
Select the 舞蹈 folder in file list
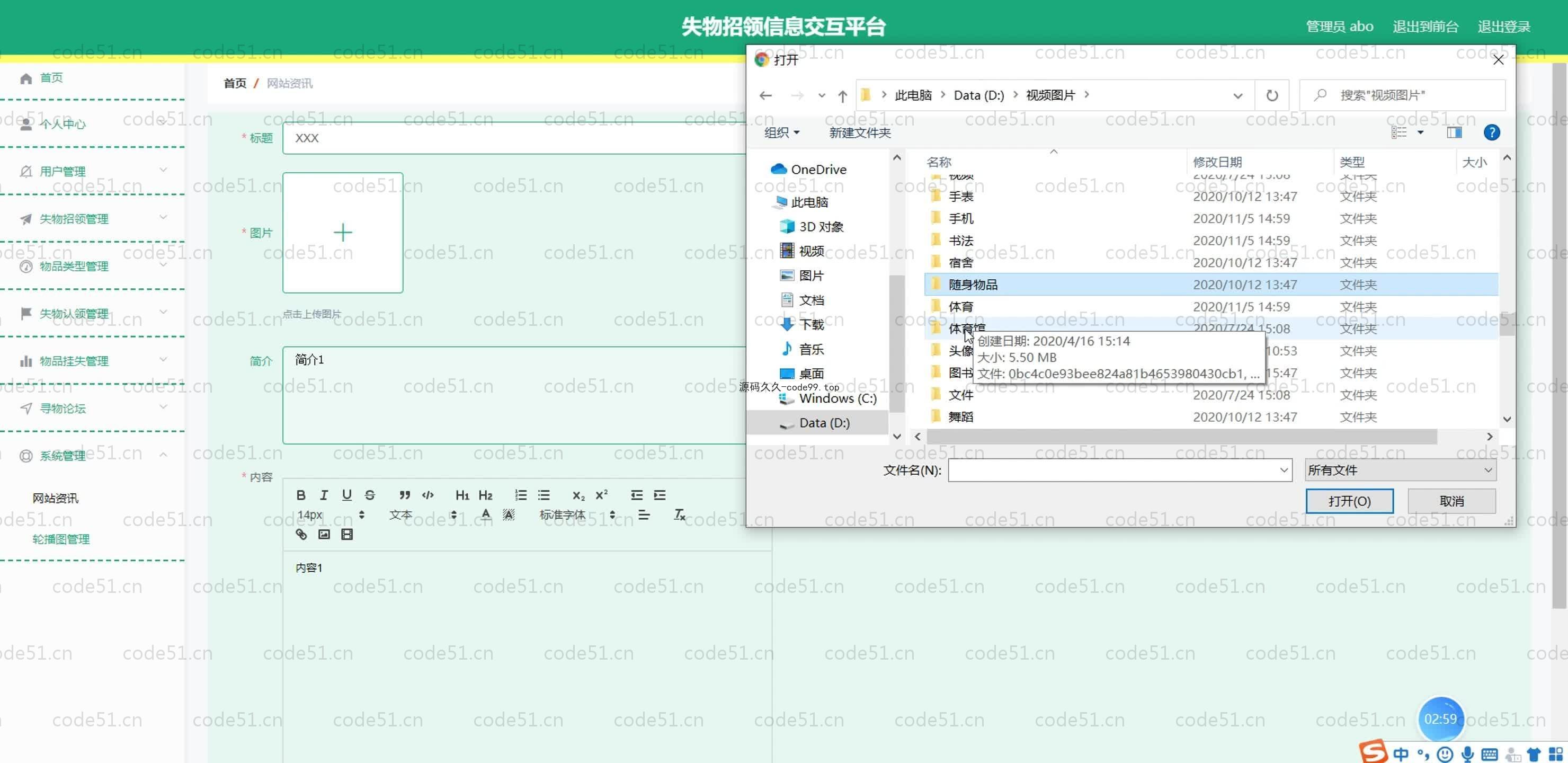click(x=1211, y=417)
